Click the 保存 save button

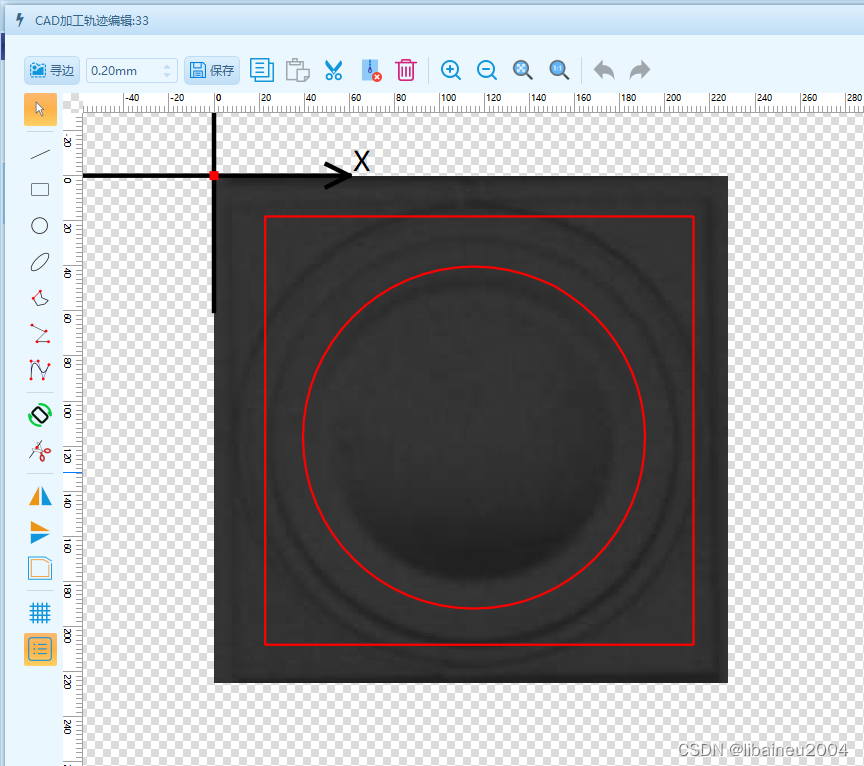(x=212, y=70)
